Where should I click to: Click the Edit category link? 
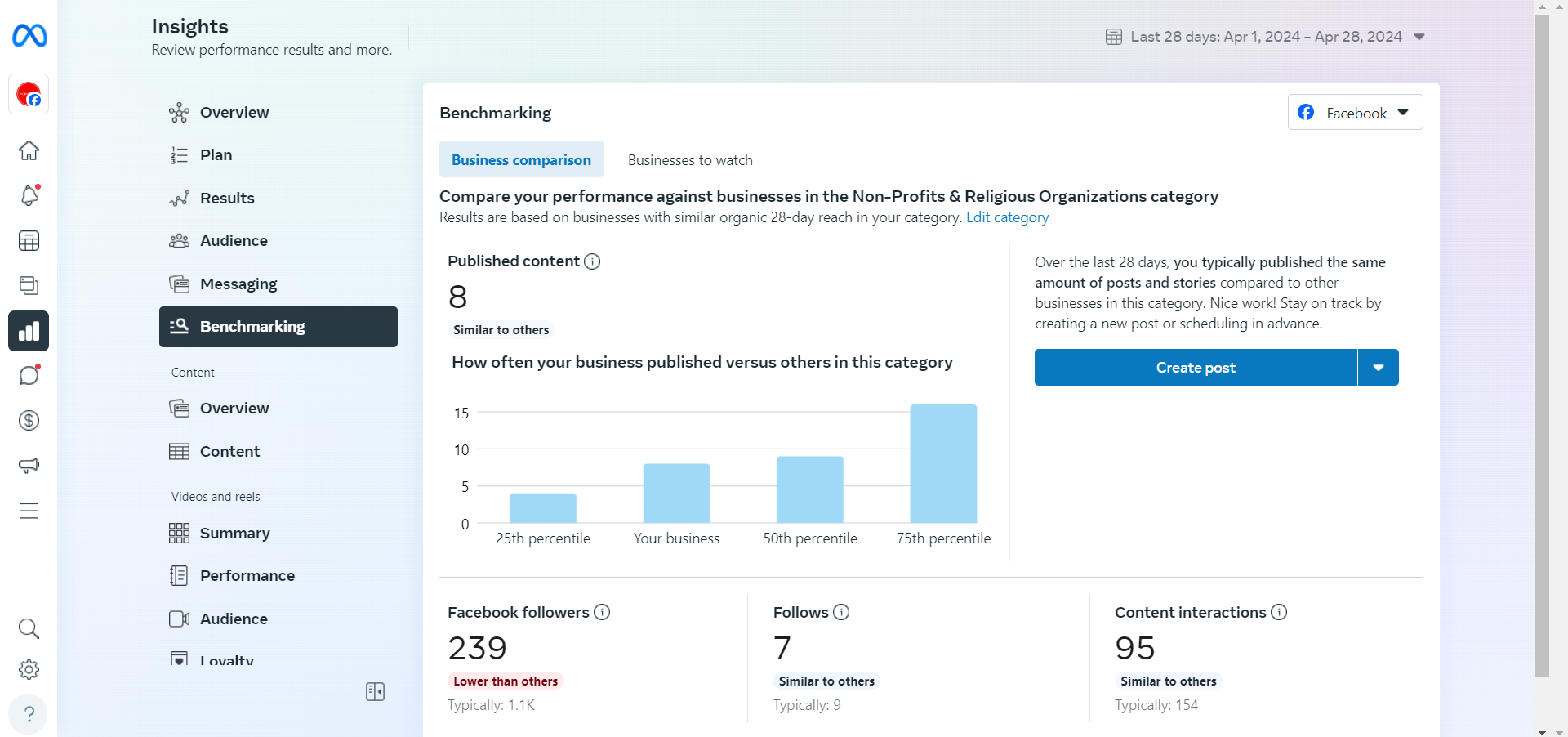[1007, 217]
